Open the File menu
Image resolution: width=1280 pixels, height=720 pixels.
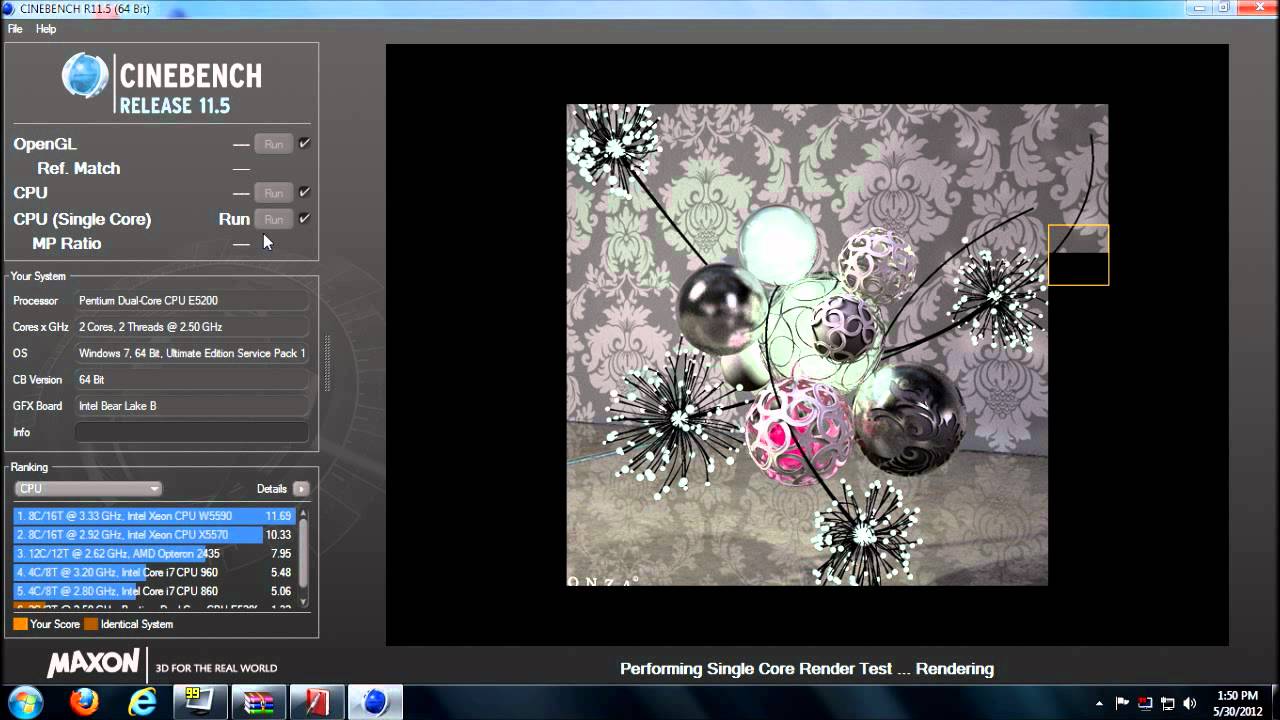[x=15, y=29]
